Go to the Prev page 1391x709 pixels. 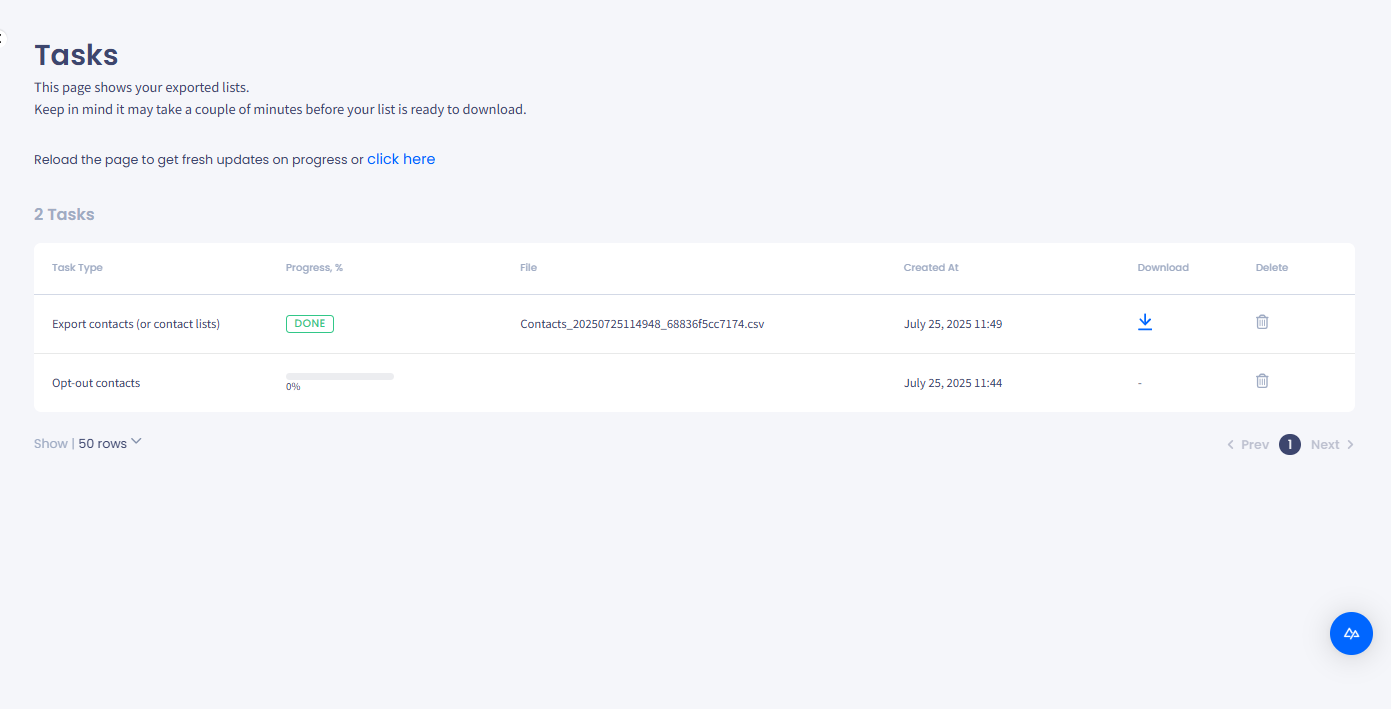tap(1248, 445)
